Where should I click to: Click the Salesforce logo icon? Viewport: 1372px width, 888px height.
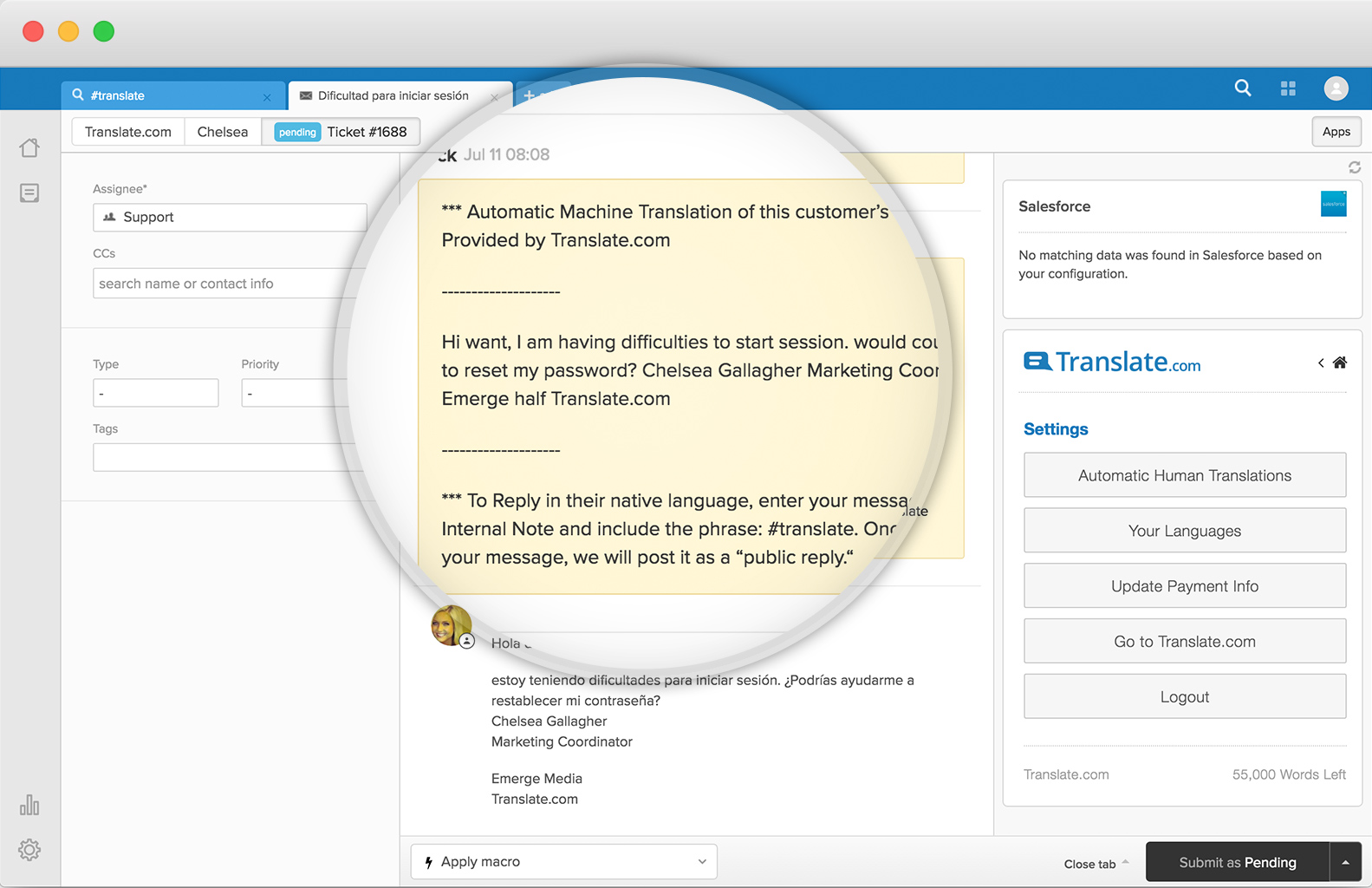click(x=1333, y=204)
